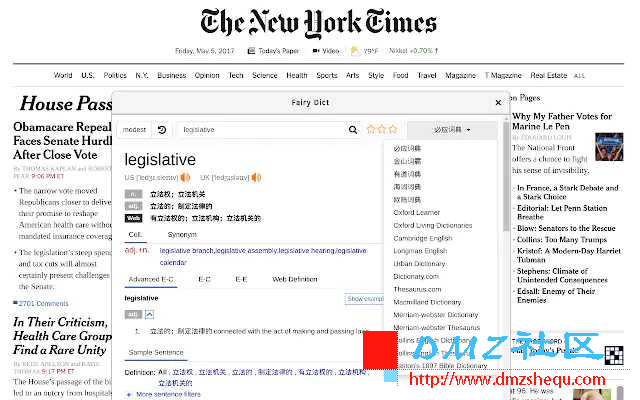
Task: Select Oxford Learner from dictionary list
Action: (x=416, y=212)
